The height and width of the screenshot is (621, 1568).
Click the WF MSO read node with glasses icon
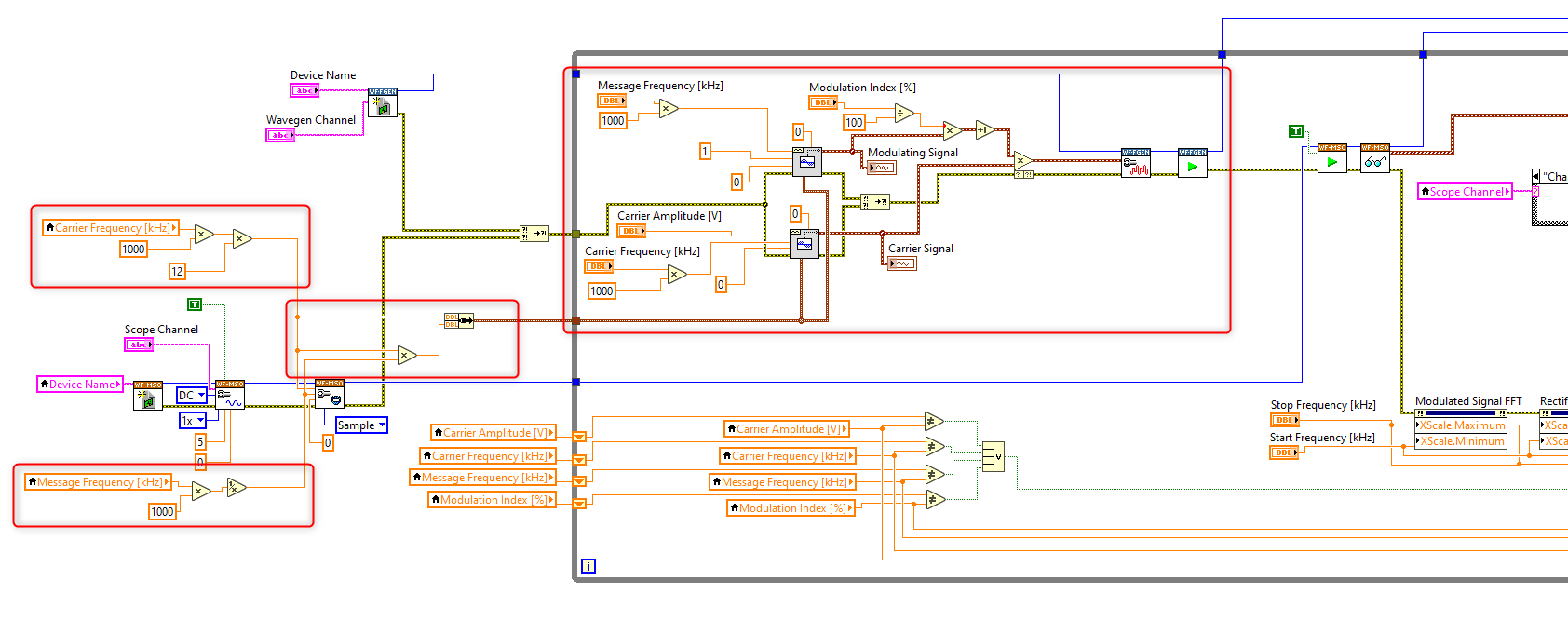tap(1374, 158)
